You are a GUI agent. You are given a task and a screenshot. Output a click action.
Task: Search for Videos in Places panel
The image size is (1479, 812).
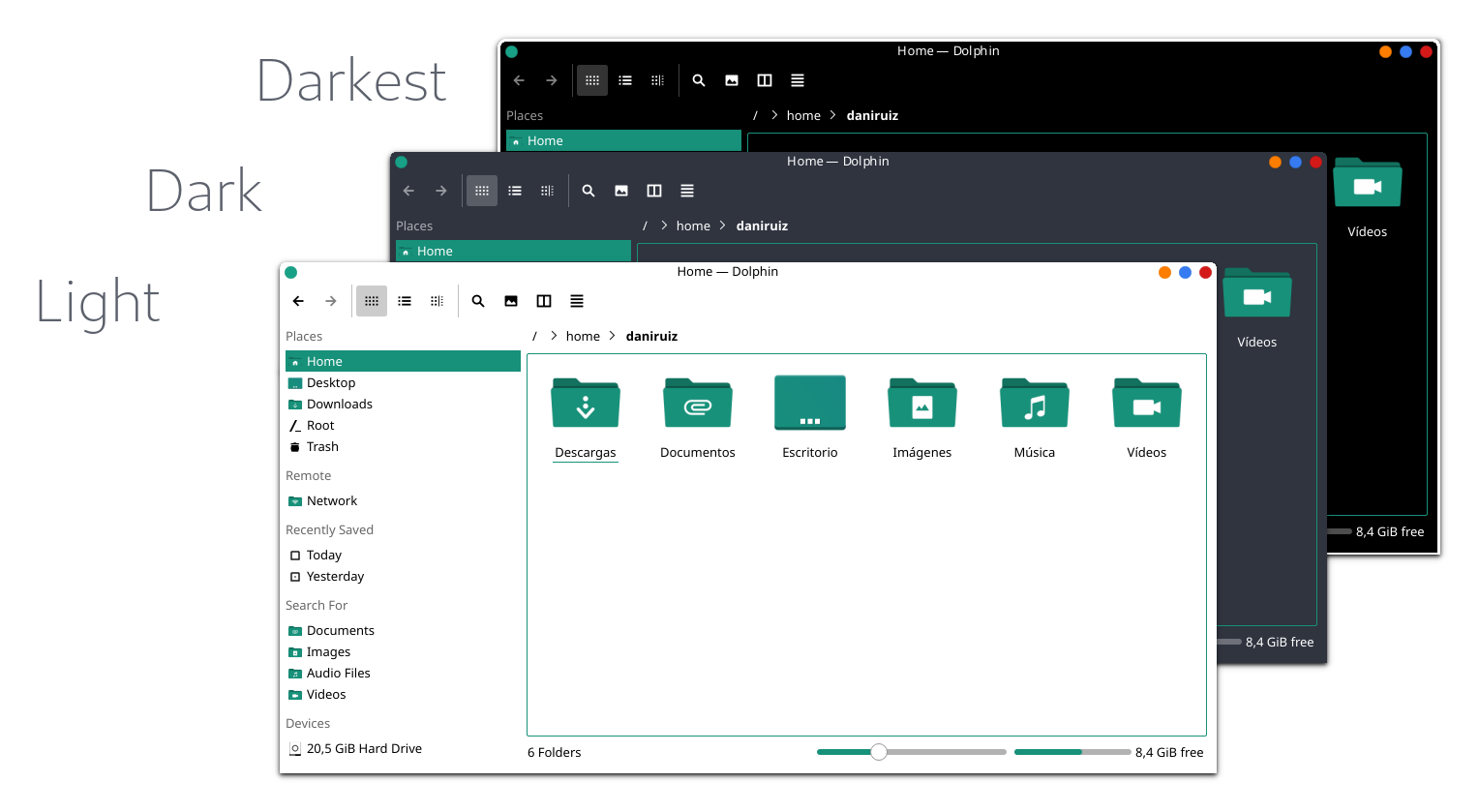click(x=403, y=694)
